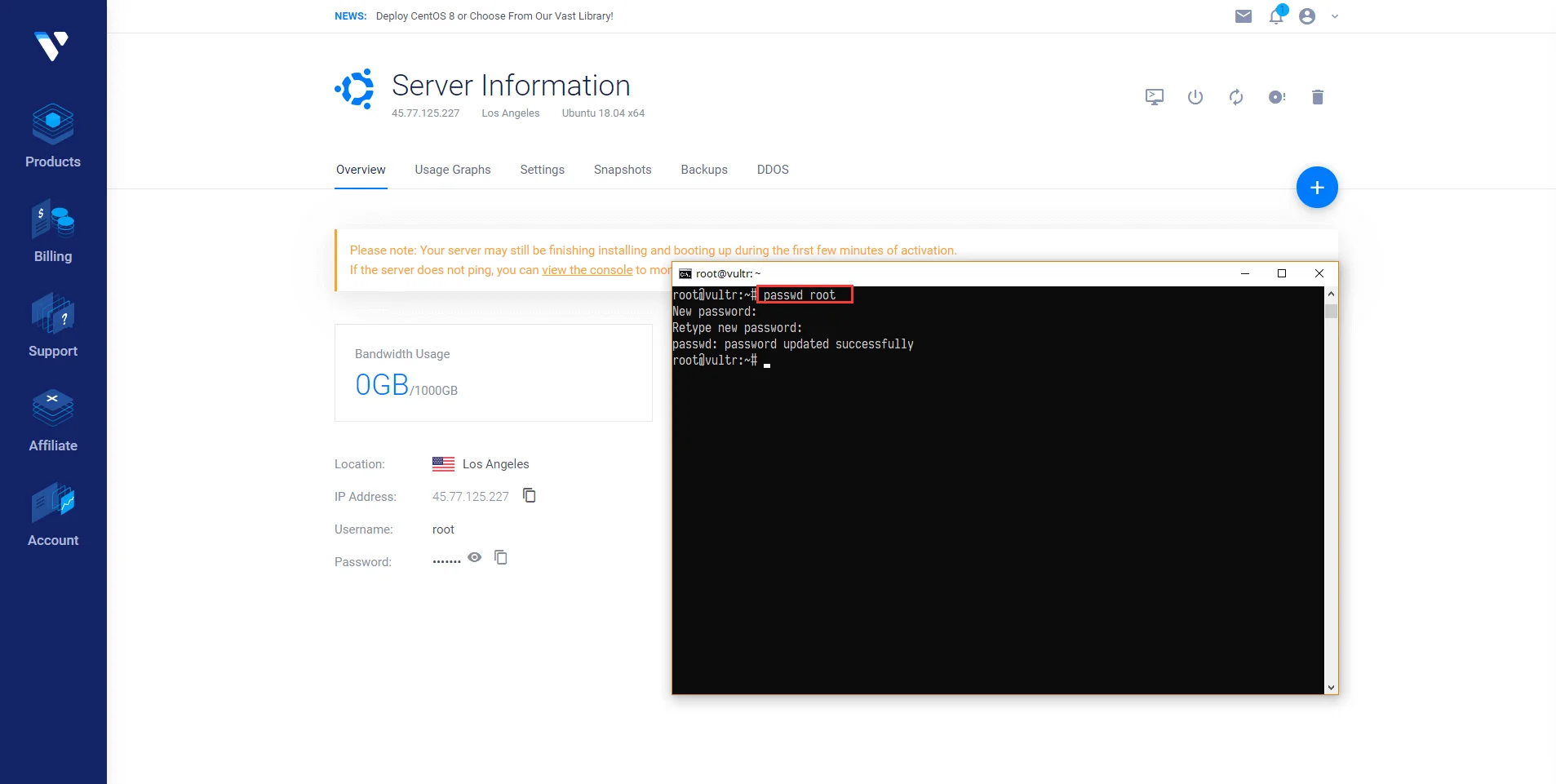Image resolution: width=1556 pixels, height=784 pixels.
Task: Copy the IP address with copy icon
Action: [530, 495]
